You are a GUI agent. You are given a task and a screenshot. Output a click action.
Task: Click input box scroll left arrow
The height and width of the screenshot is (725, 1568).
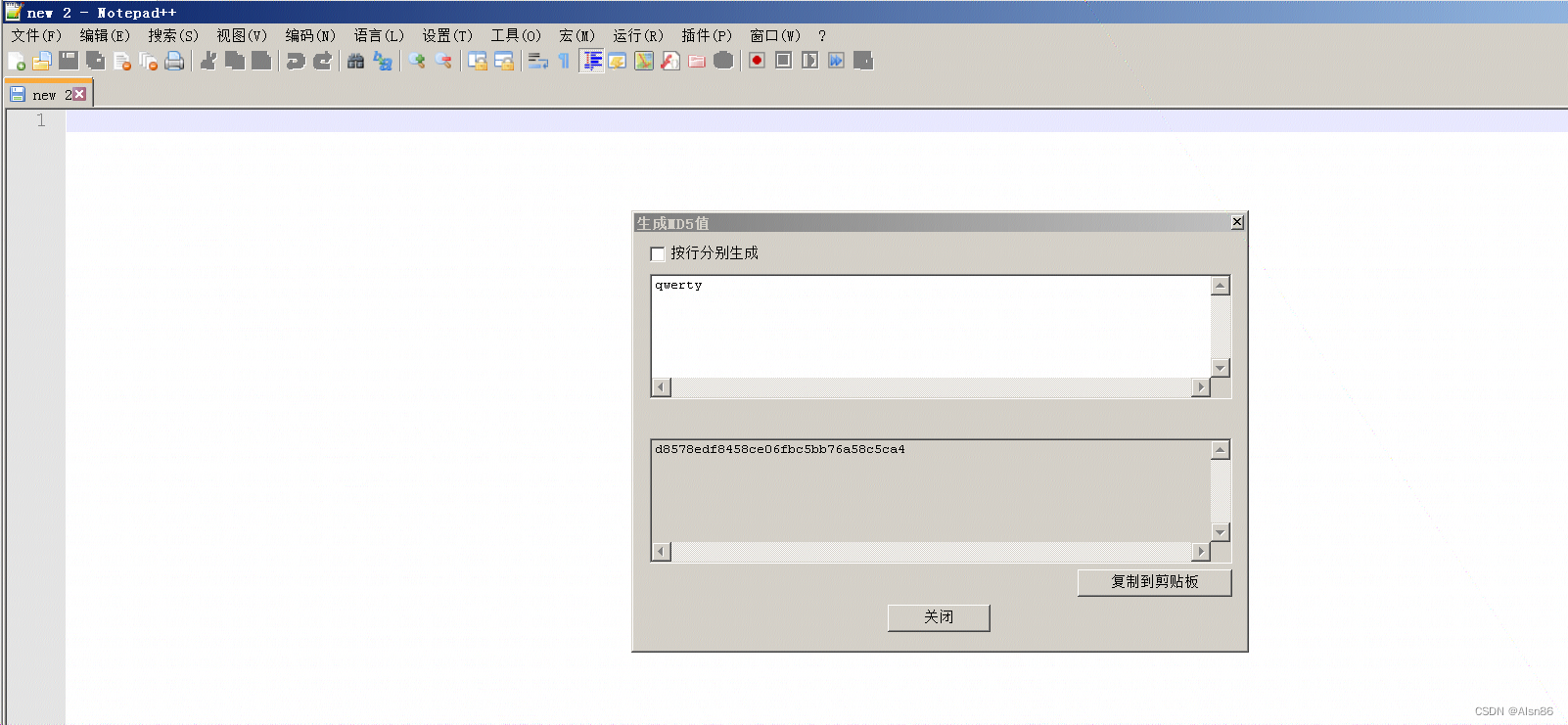(x=662, y=387)
